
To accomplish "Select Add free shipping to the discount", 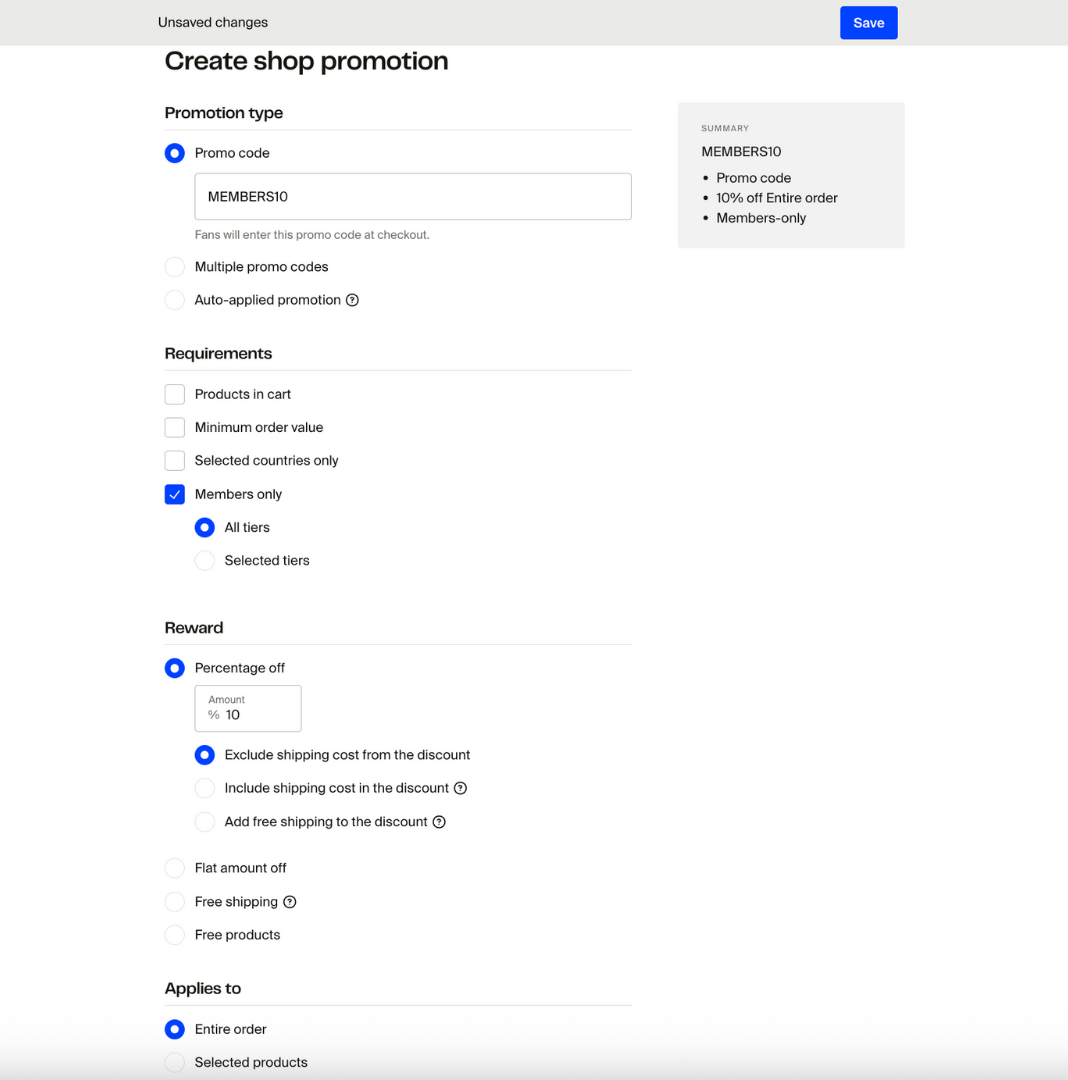I will pyautogui.click(x=205, y=822).
